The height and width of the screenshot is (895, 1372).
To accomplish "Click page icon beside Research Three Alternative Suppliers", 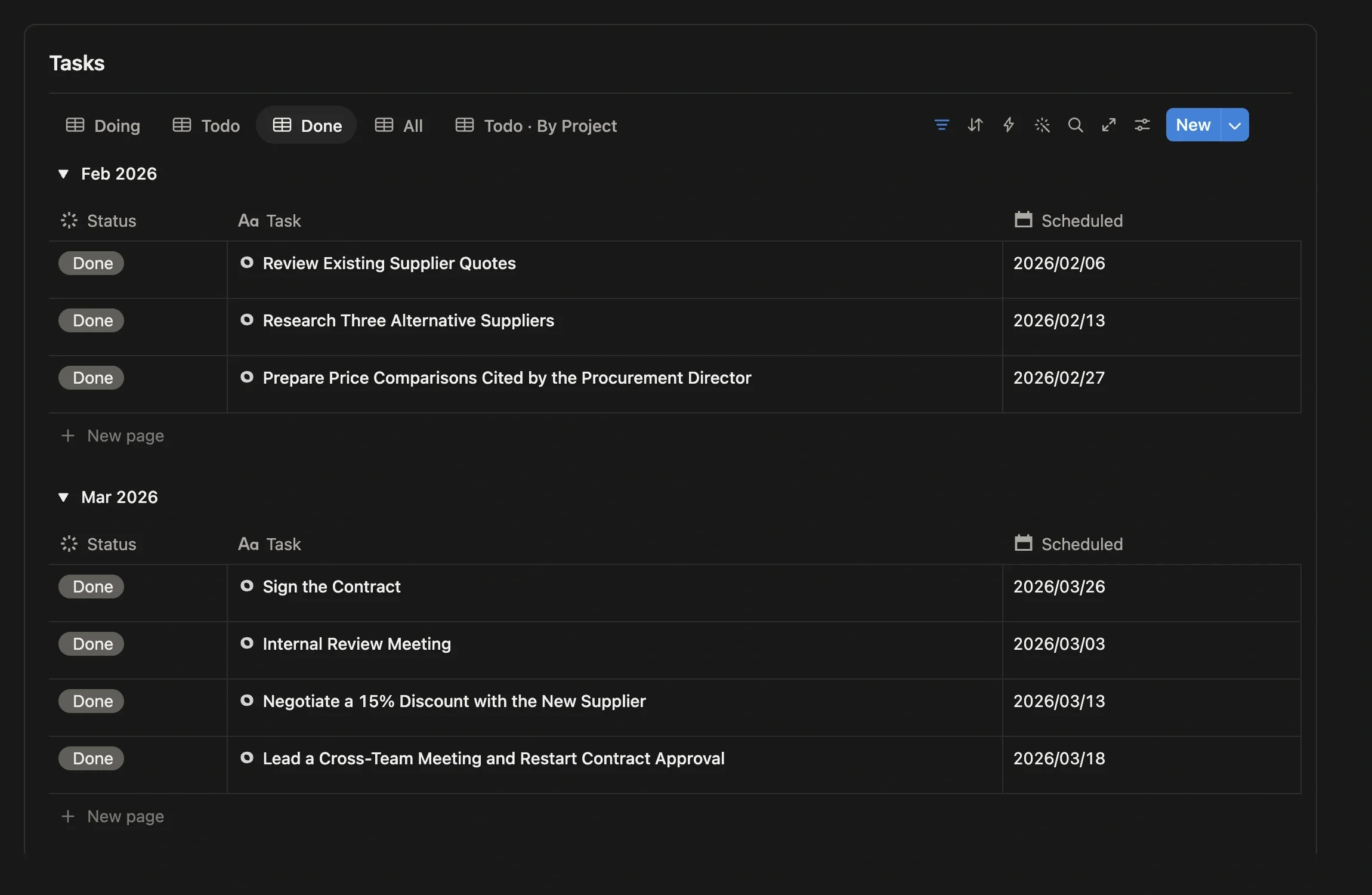I will click(246, 320).
